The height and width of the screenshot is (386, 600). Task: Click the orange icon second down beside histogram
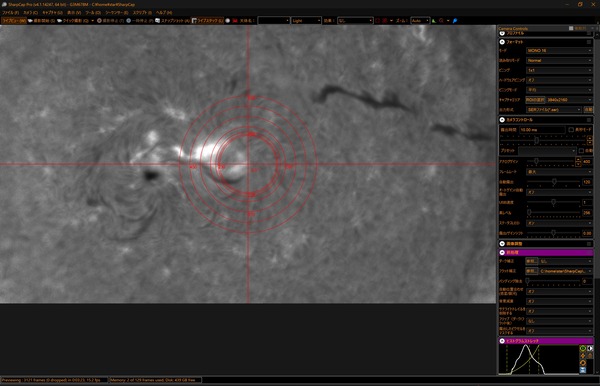[583, 355]
